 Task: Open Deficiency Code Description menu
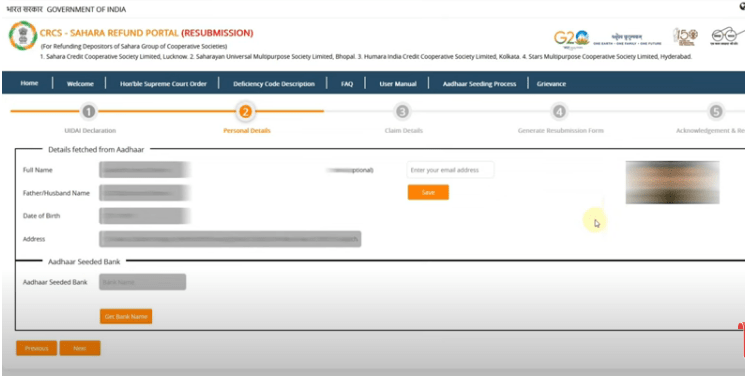pyautogui.click(x=274, y=84)
